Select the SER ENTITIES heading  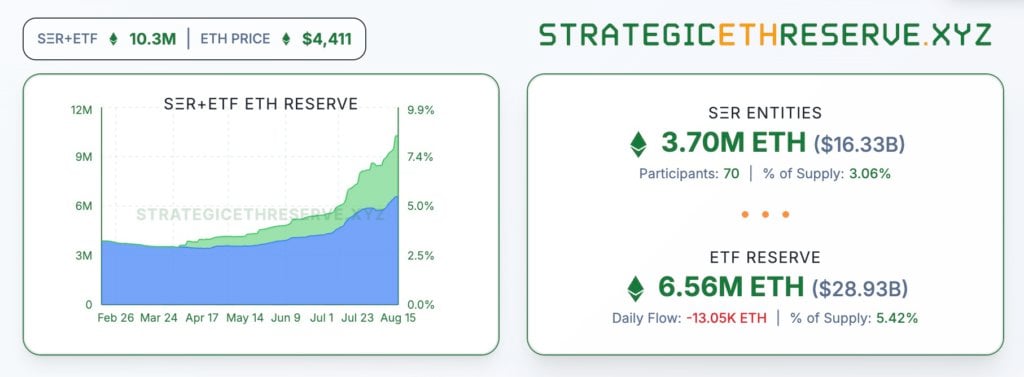(x=765, y=113)
